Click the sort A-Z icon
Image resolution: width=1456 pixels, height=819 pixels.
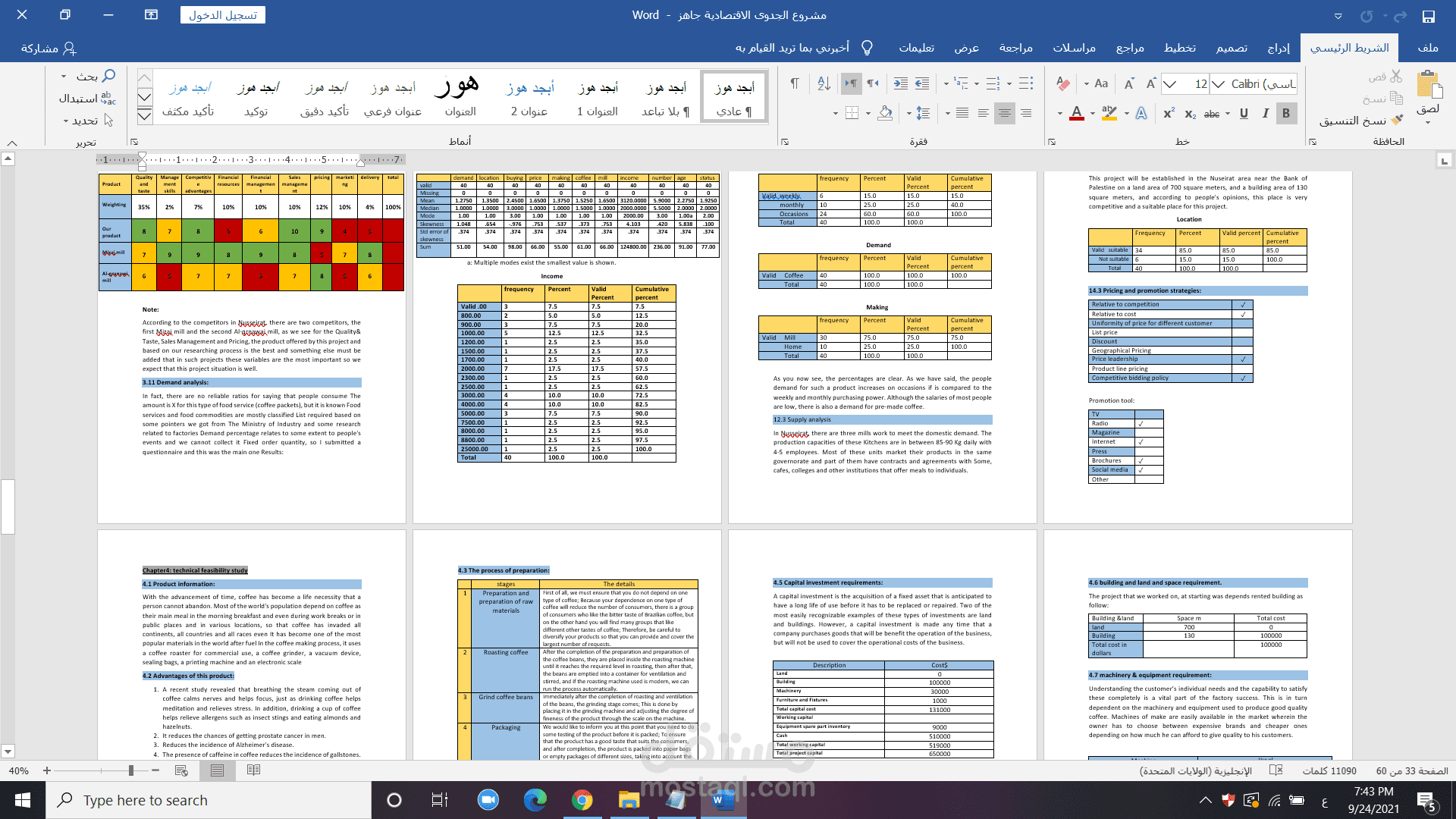[x=824, y=84]
